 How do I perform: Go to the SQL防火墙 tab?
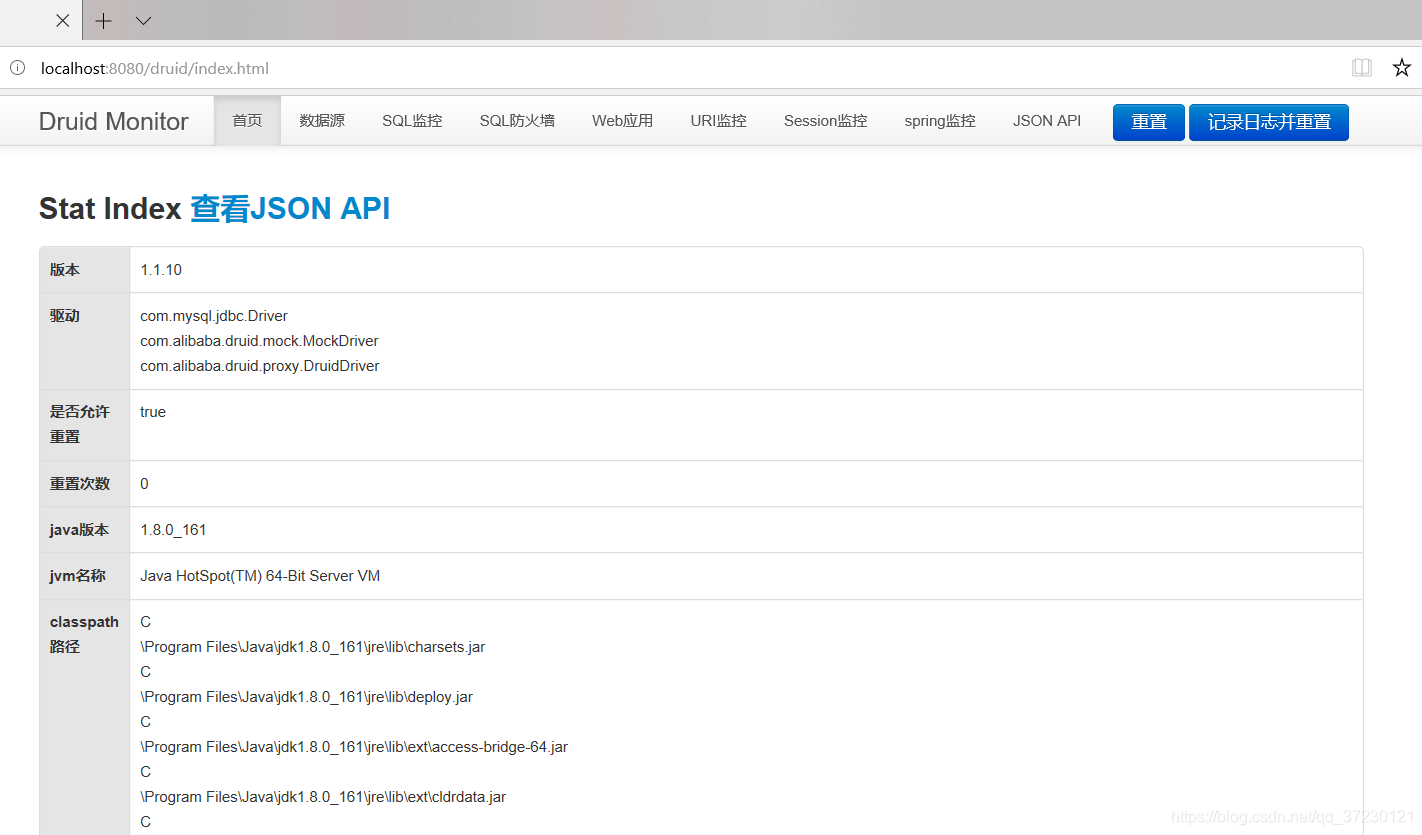517,121
